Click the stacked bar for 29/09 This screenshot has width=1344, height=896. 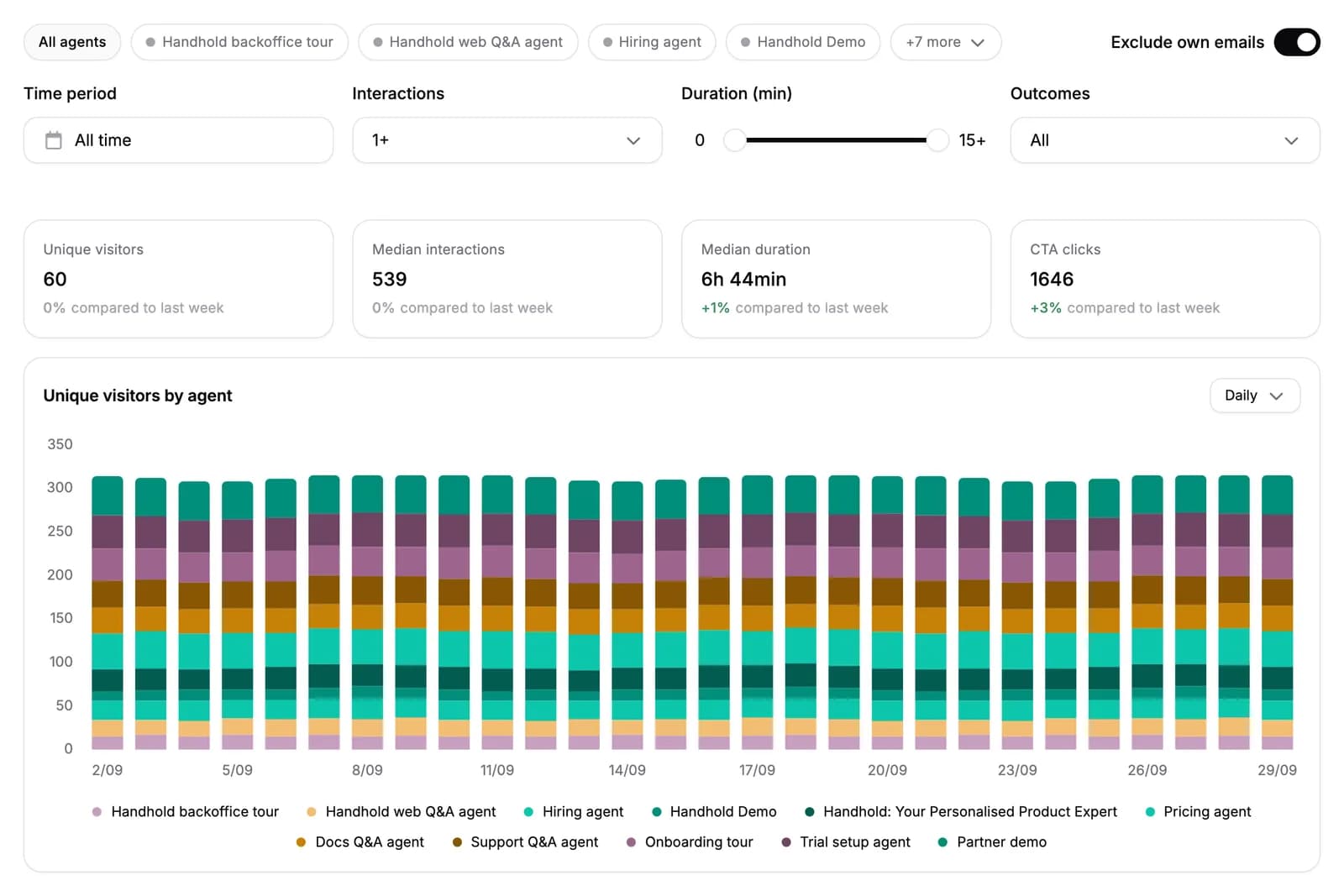click(x=1278, y=612)
